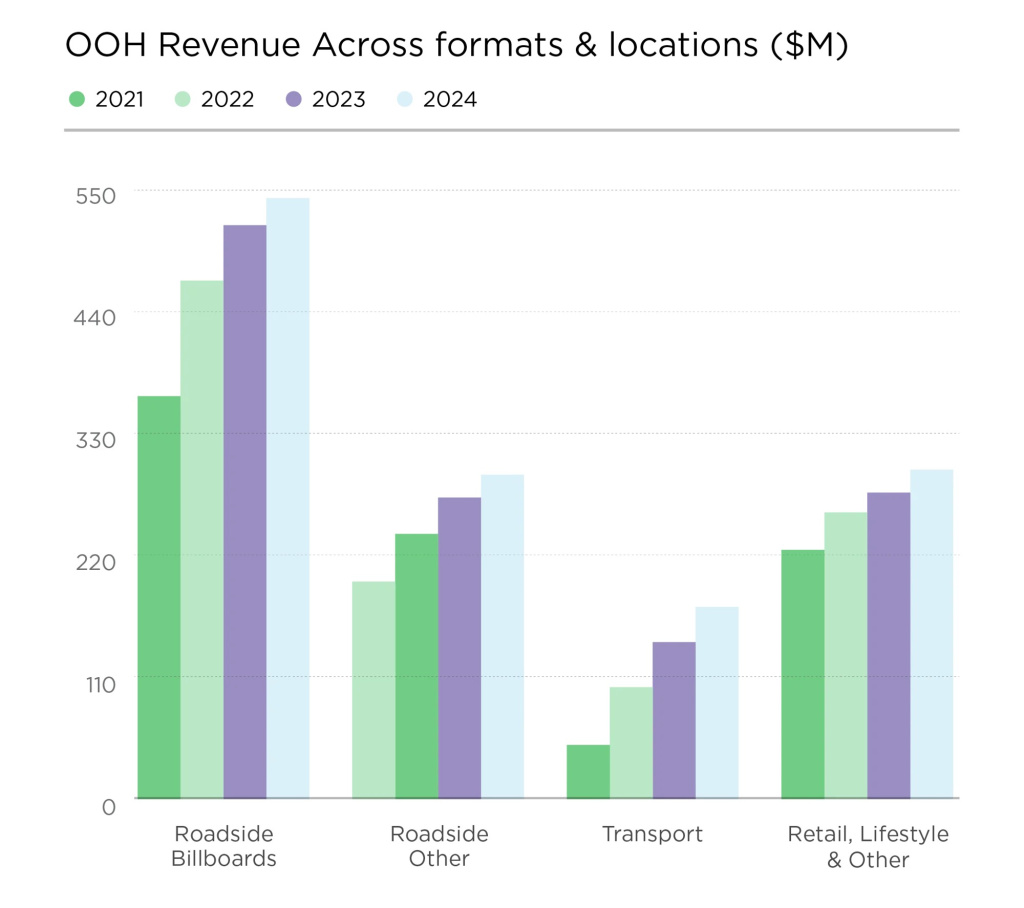Select the Retail, Lifestyle & Other axis label
This screenshot has height=908, width=1024.
click(x=867, y=845)
